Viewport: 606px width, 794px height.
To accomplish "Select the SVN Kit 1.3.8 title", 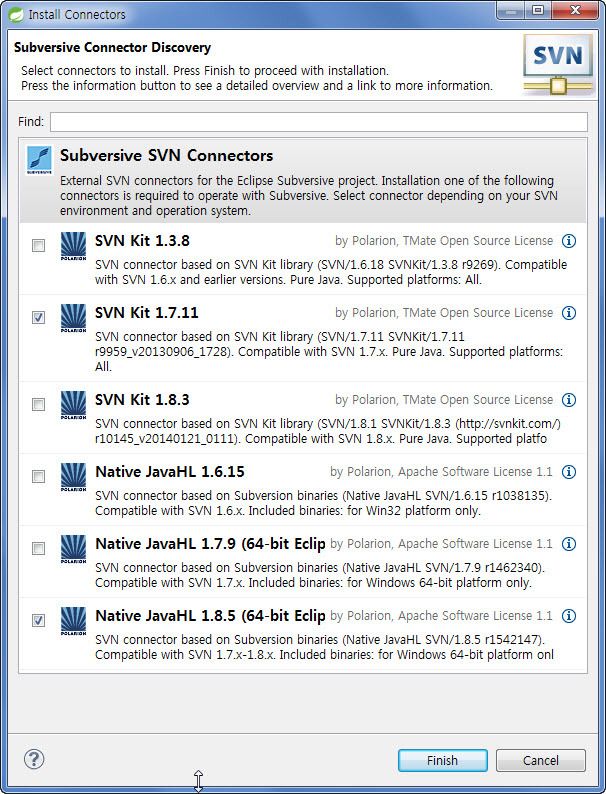I will [142, 241].
